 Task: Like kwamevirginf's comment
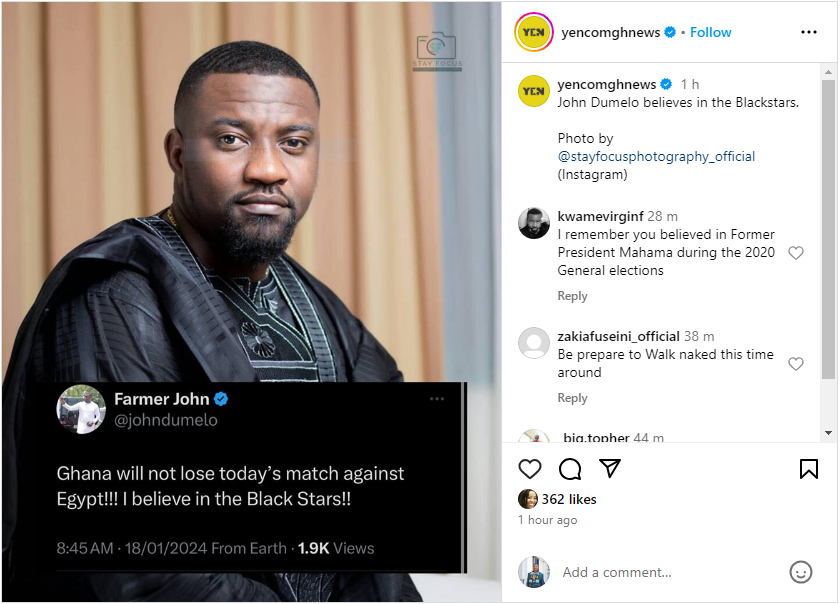point(796,253)
